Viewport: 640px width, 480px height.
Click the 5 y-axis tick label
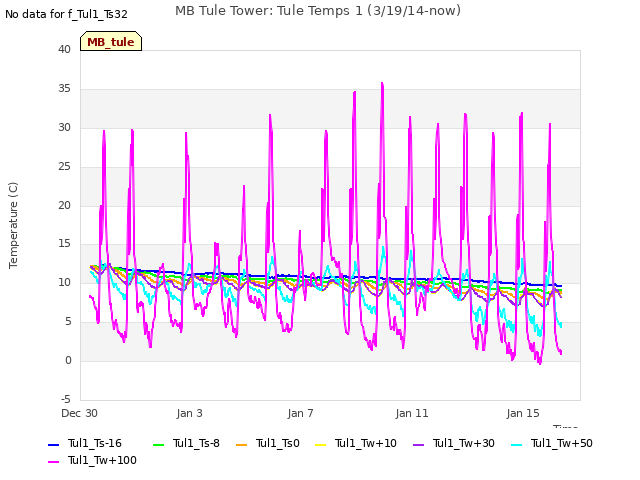pyautogui.click(x=68, y=322)
